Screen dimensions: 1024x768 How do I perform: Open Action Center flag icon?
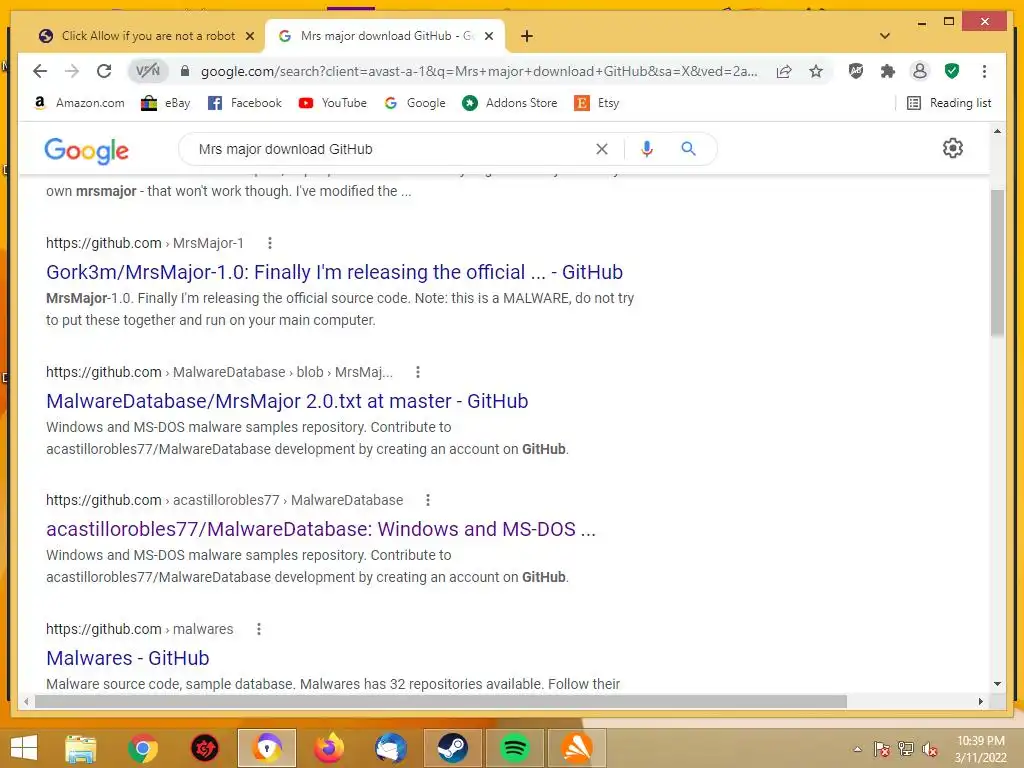[882, 749]
